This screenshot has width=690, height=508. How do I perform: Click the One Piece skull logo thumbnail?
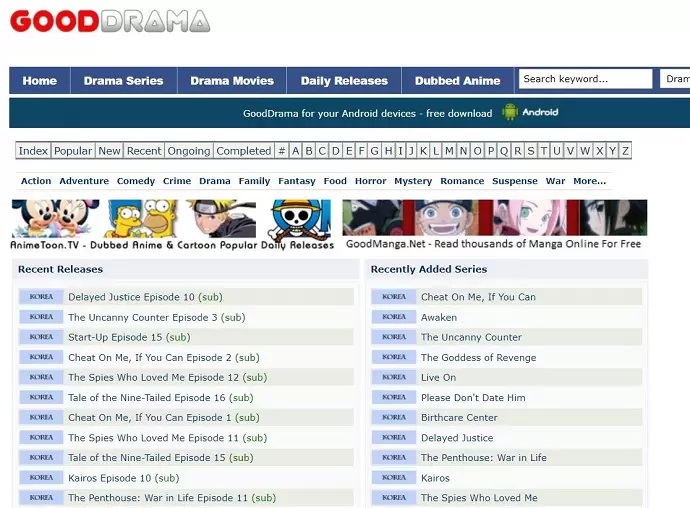pyautogui.click(x=299, y=218)
